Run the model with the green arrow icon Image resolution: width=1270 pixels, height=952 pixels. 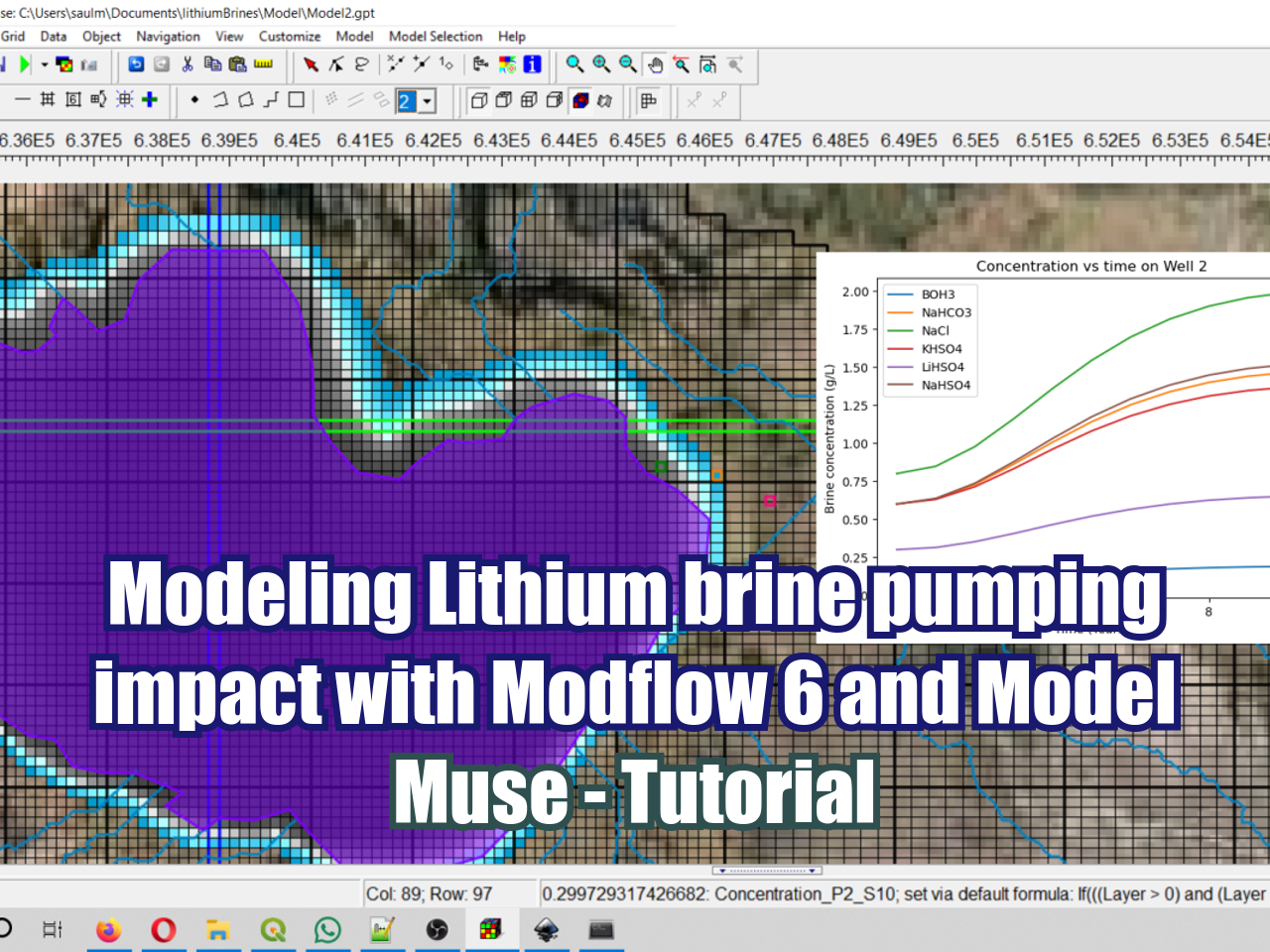[23, 64]
